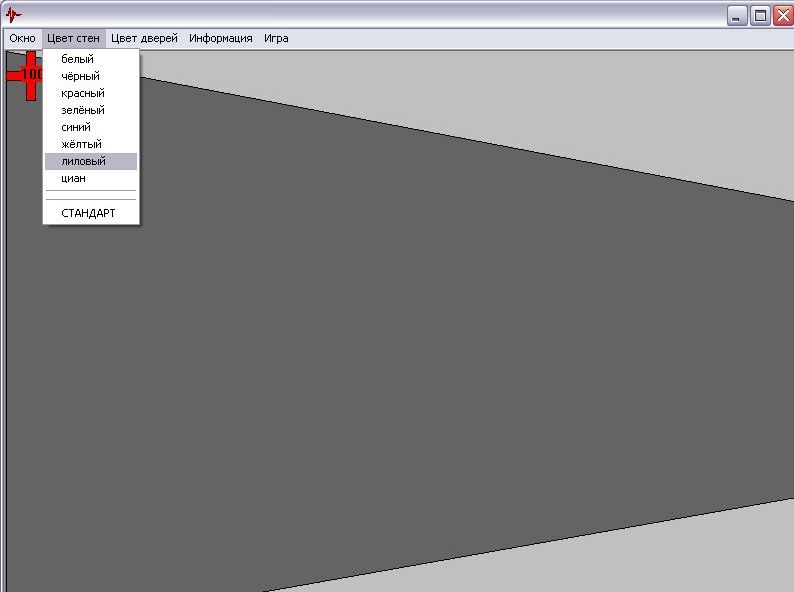Reset wall color with СТАНДАРТ
794x592 pixels.
click(x=88, y=213)
